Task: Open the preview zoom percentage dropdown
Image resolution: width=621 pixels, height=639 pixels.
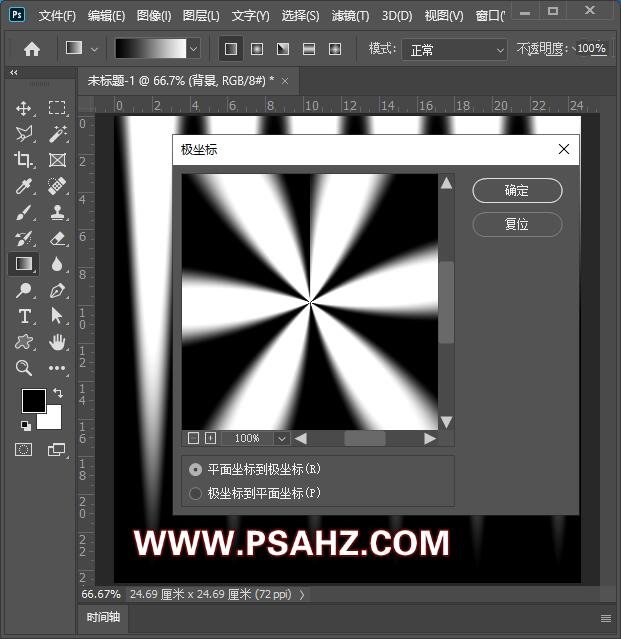Action: click(x=281, y=439)
